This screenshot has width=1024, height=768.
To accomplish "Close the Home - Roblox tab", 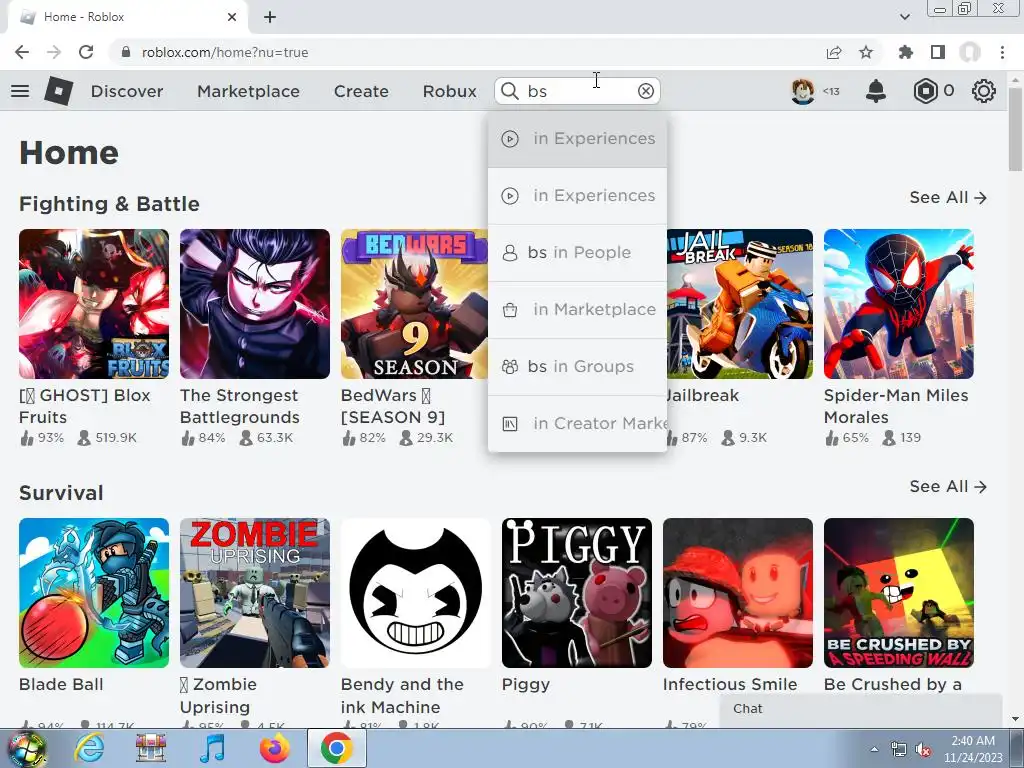I will [232, 17].
